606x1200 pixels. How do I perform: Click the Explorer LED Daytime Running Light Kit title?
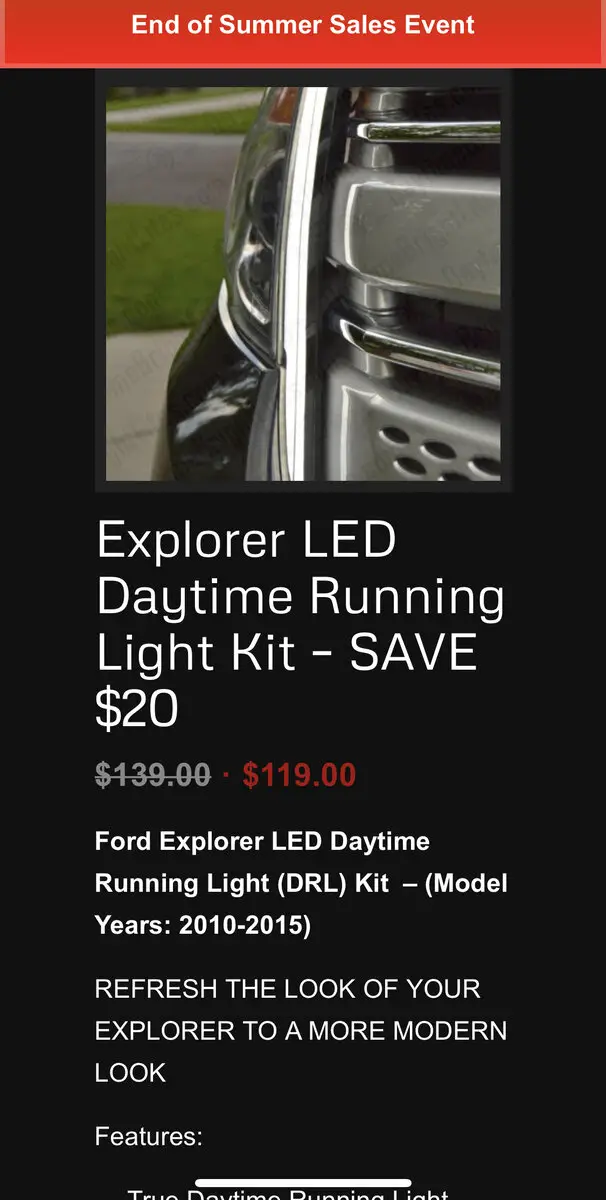click(x=300, y=625)
